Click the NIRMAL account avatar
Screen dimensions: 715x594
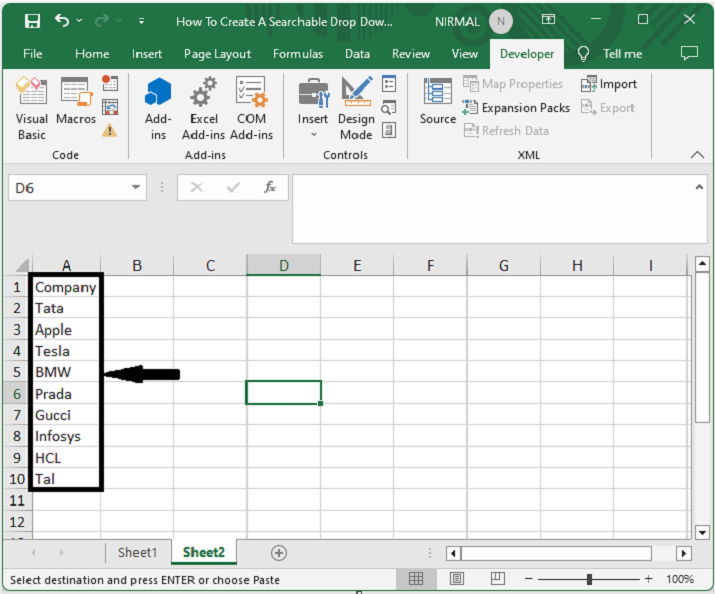(501, 21)
